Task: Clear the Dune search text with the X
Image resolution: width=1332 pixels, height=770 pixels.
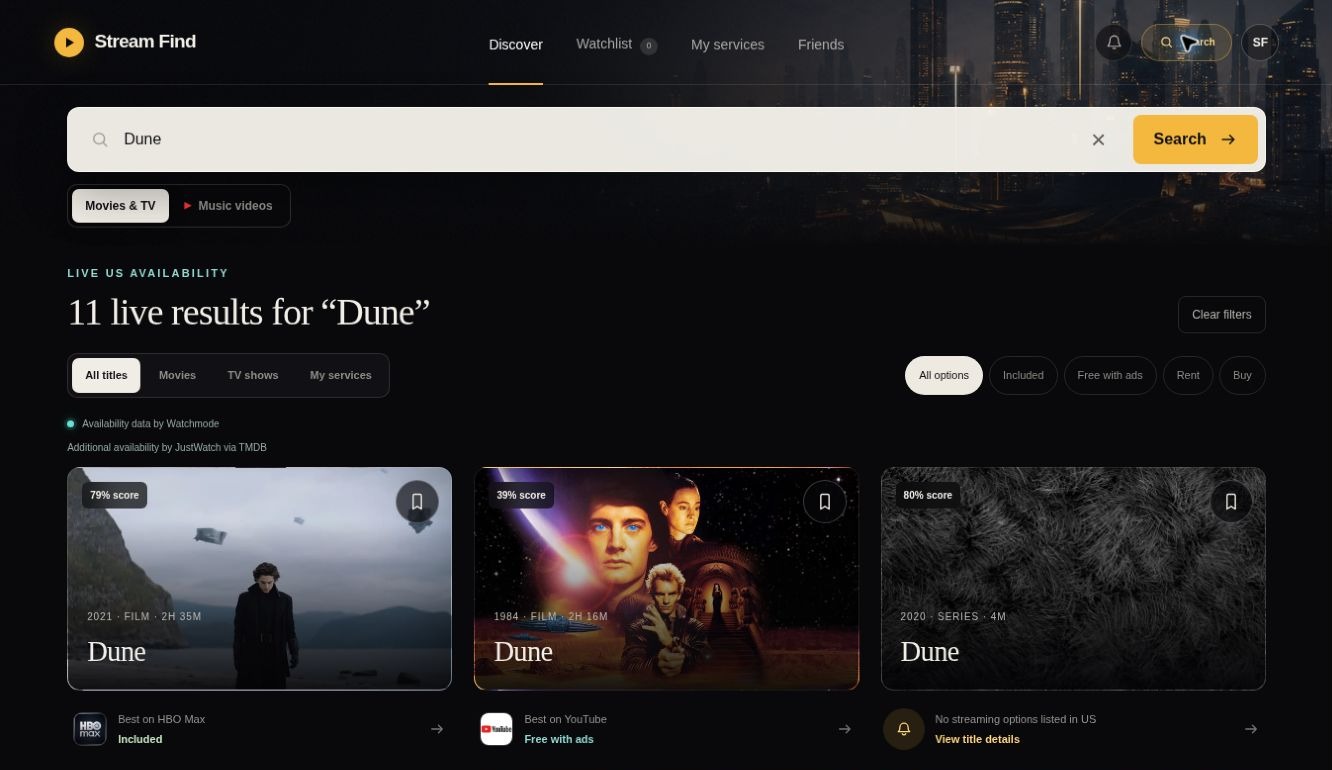Action: coord(1098,140)
